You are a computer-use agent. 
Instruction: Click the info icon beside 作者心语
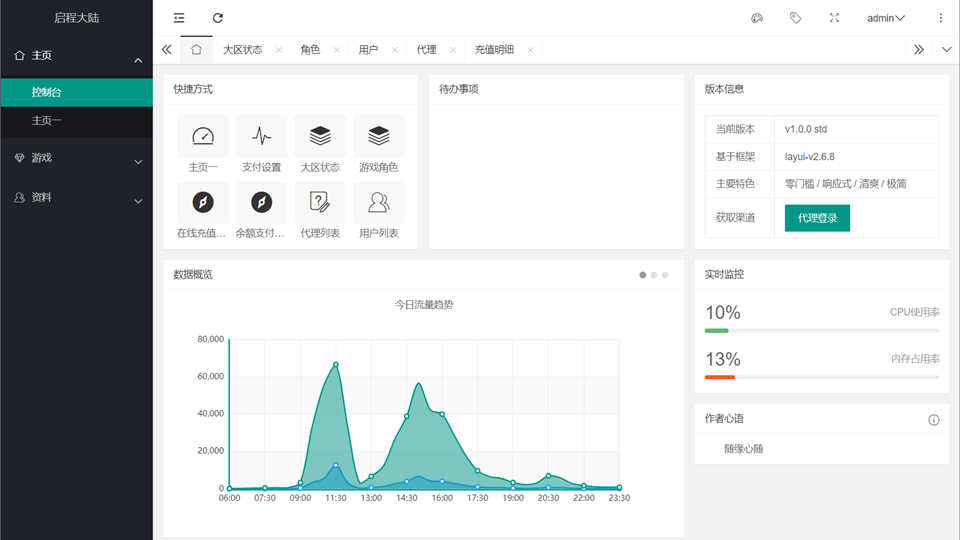click(x=934, y=420)
